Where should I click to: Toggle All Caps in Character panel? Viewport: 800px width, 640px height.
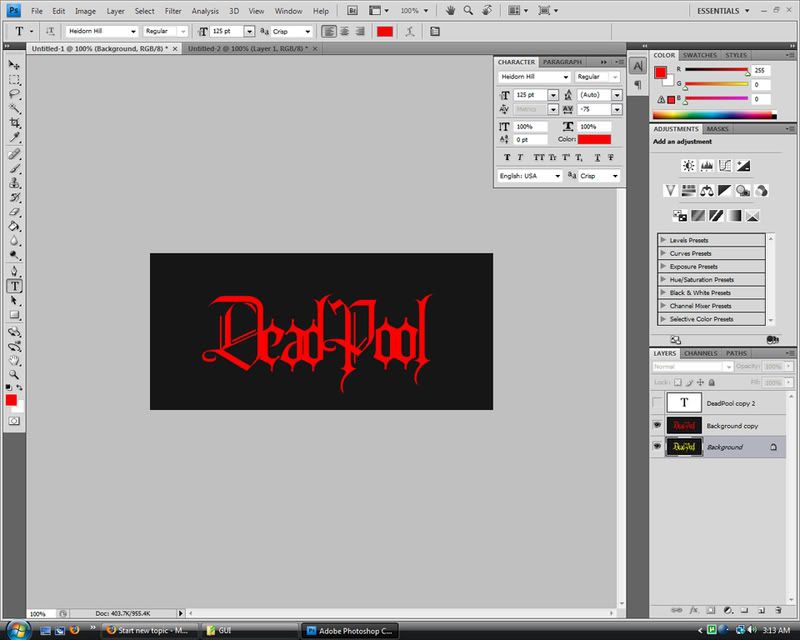(539, 157)
